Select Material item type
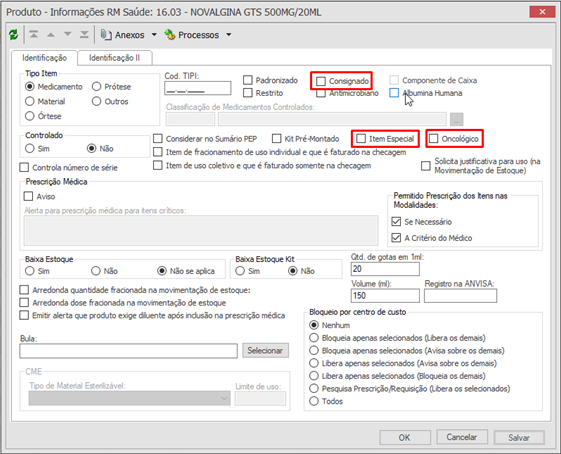This screenshot has height=454, width=561. point(30,101)
